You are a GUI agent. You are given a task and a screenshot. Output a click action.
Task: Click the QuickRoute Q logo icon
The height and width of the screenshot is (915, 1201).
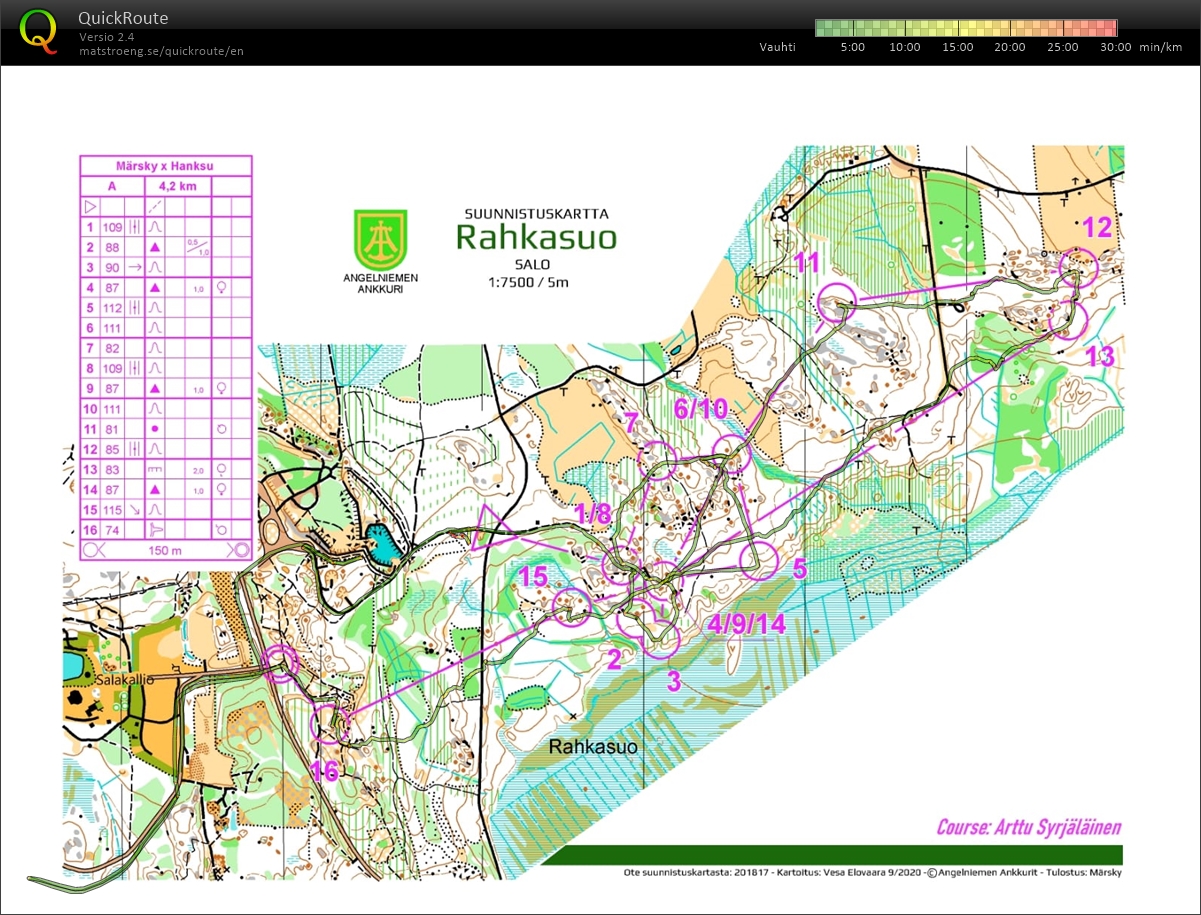[39, 30]
